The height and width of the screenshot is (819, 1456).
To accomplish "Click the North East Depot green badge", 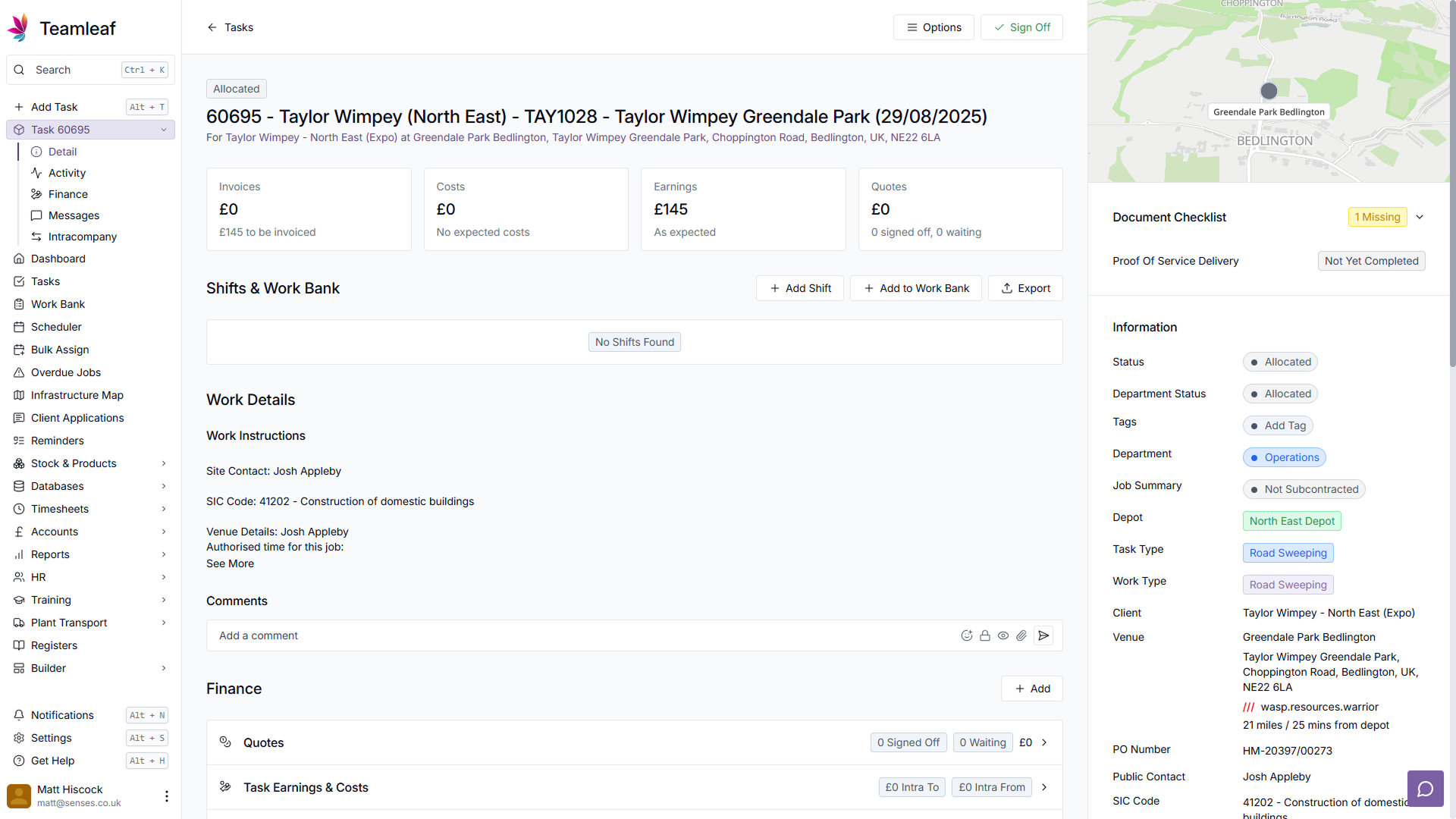I will click(x=1292, y=521).
